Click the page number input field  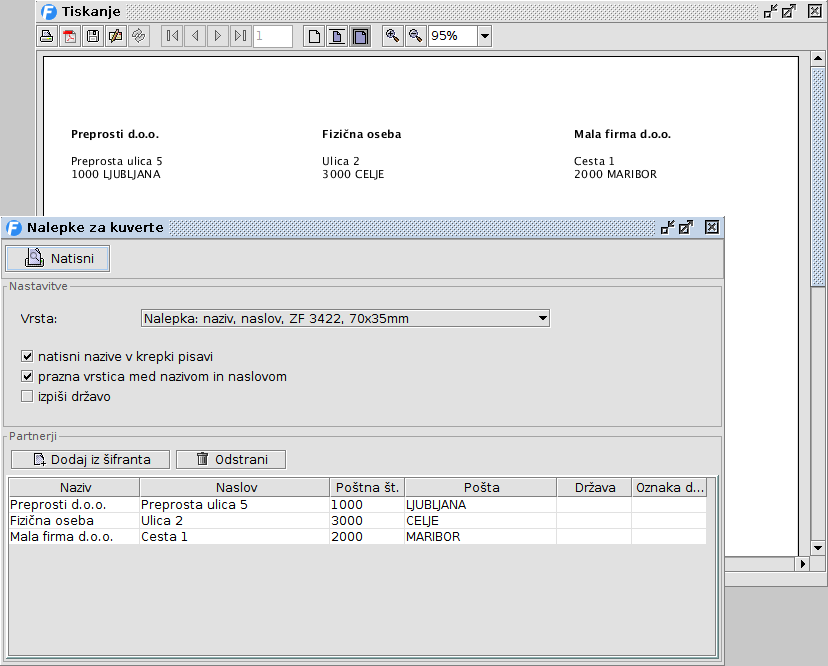point(272,36)
